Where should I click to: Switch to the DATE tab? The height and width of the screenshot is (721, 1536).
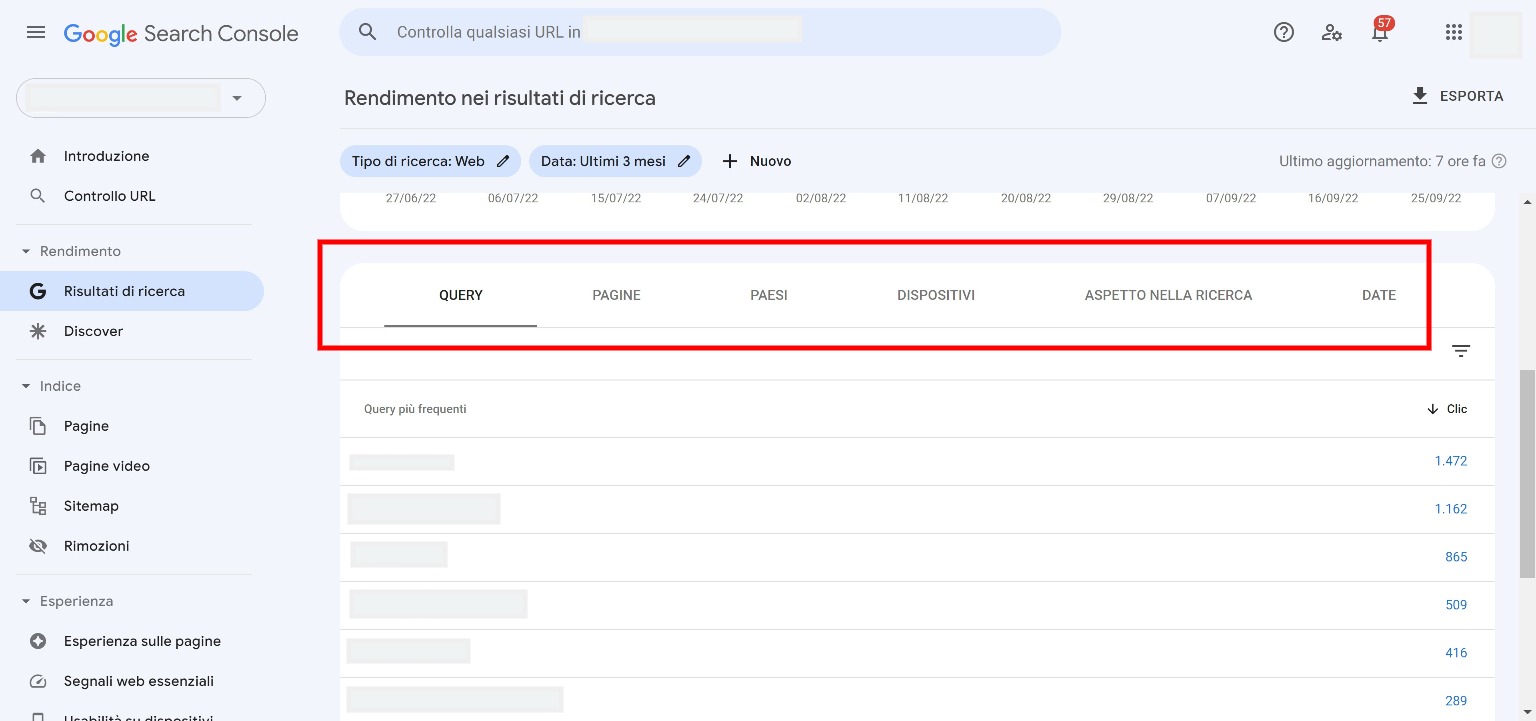(1379, 295)
